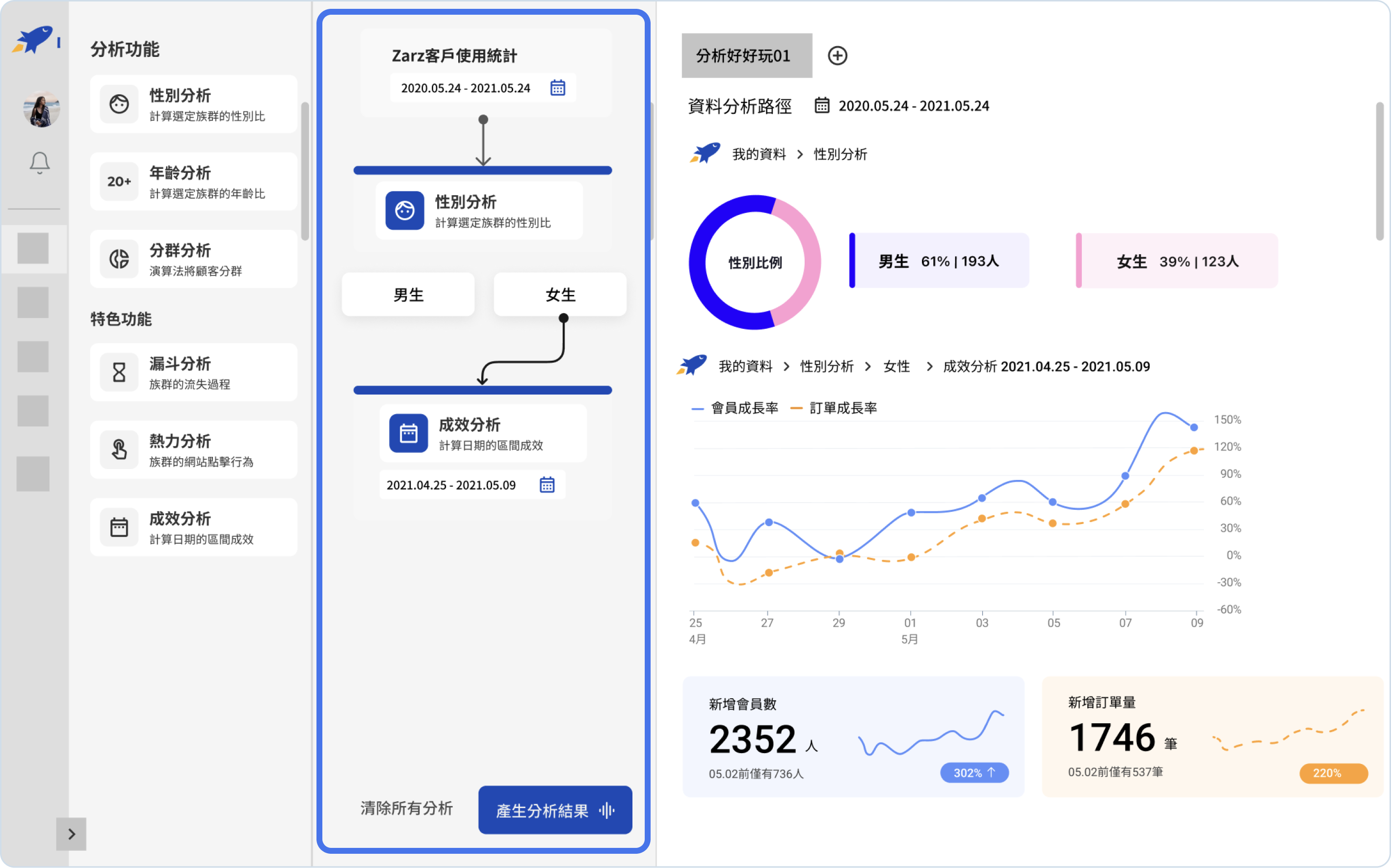This screenshot has width=1391, height=868.
Task: Open the notifications bell
Action: coord(40,163)
